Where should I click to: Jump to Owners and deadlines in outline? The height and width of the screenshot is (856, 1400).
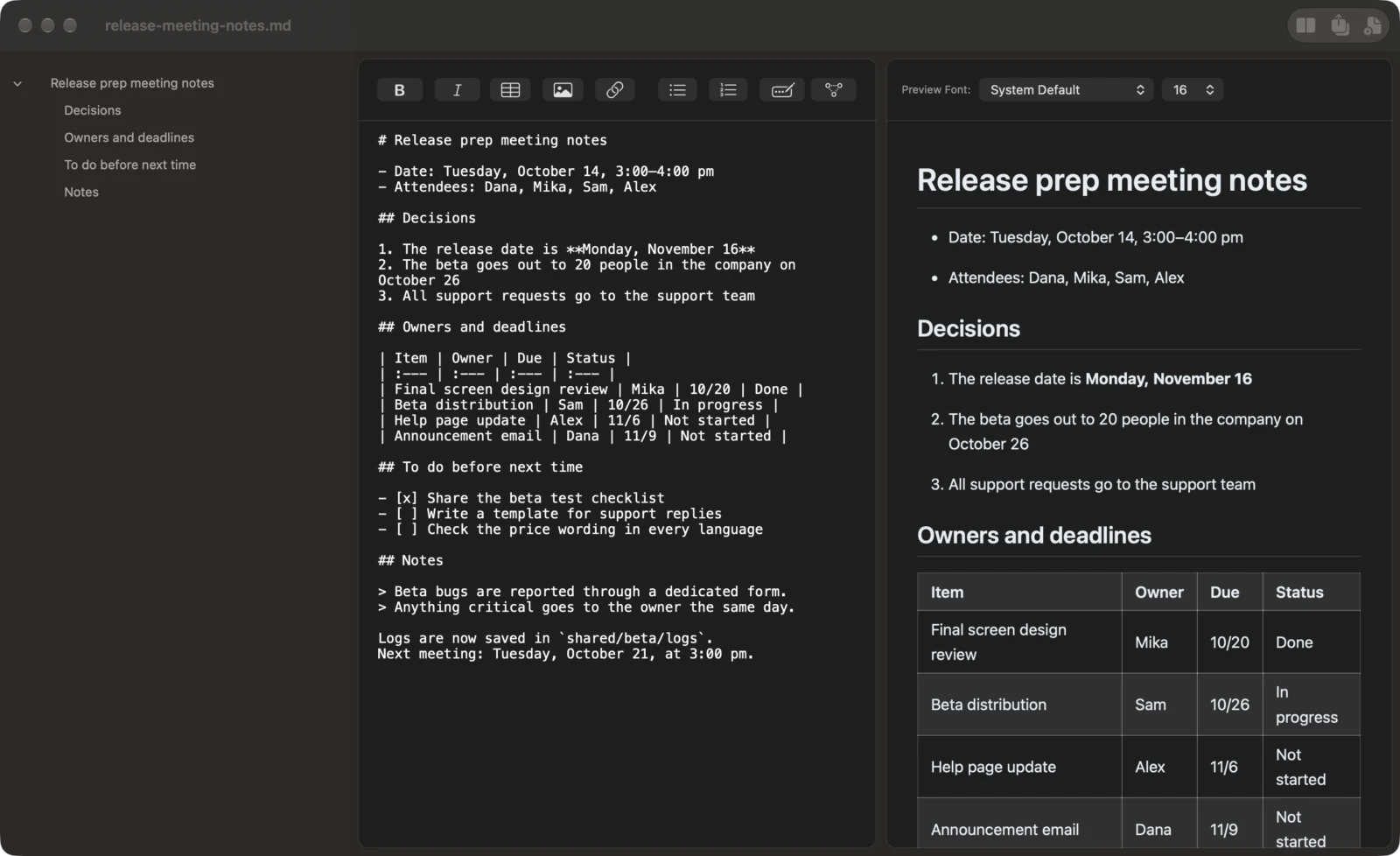pos(129,137)
